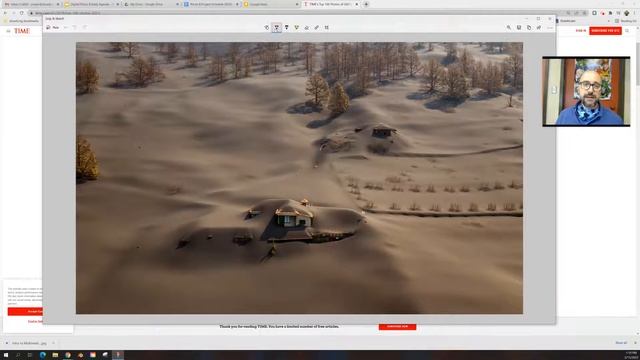Viewport: 640px width, 360px height.
Task: Select the Image Crop tool
Action: [327, 27]
